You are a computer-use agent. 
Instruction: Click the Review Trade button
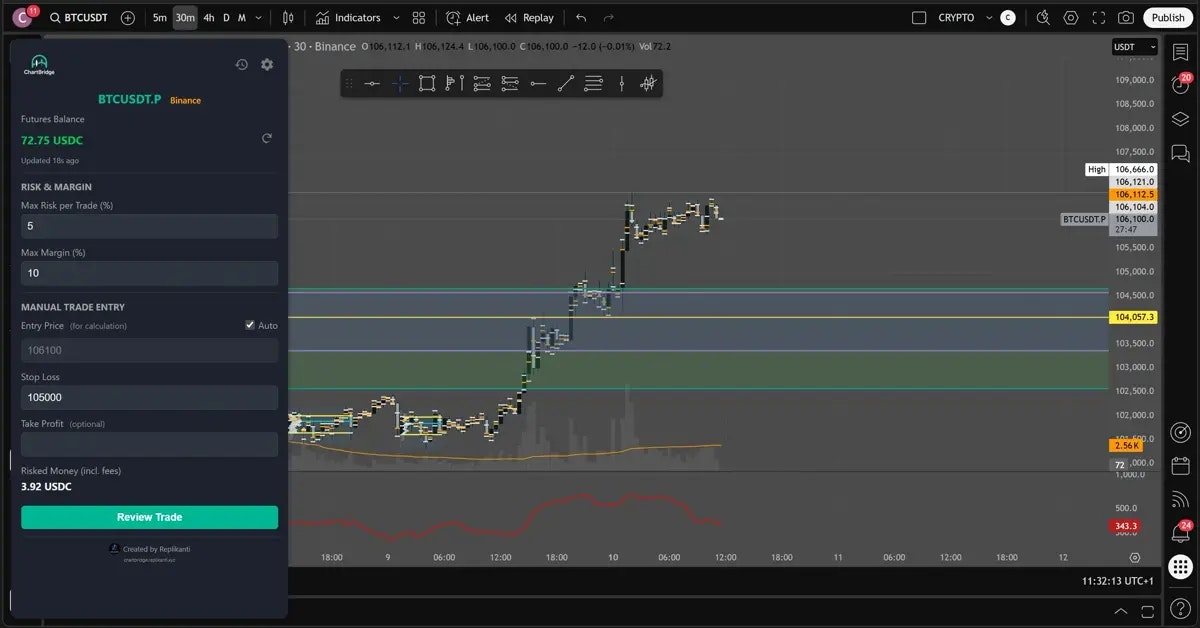tap(148, 517)
